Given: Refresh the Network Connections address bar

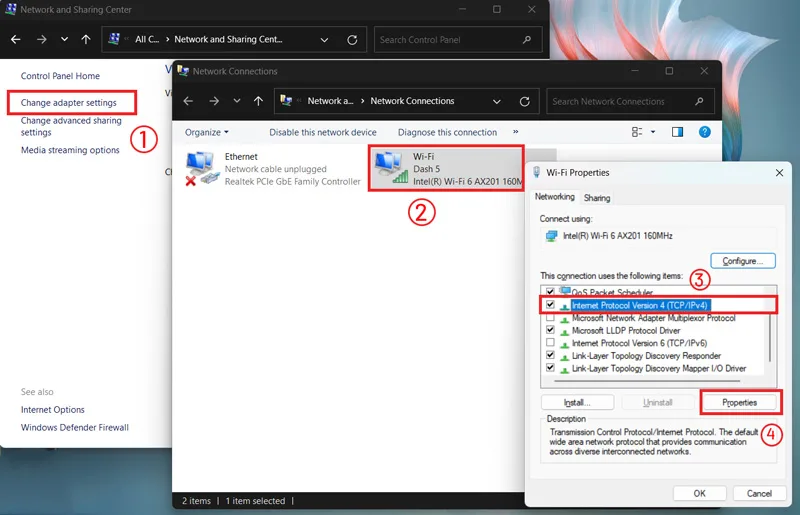Looking at the screenshot, I should (x=524, y=101).
